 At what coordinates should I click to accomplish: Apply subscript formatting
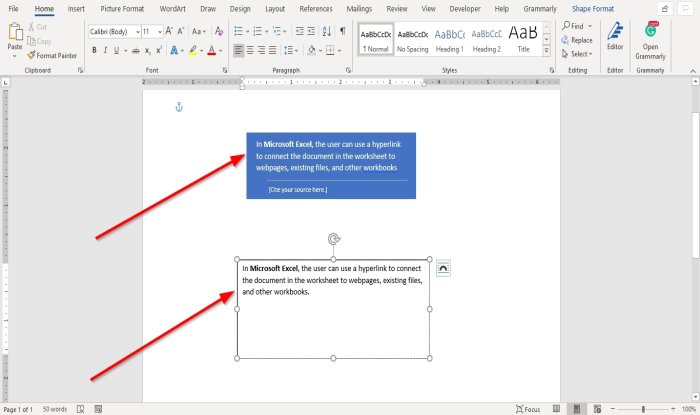(x=147, y=50)
